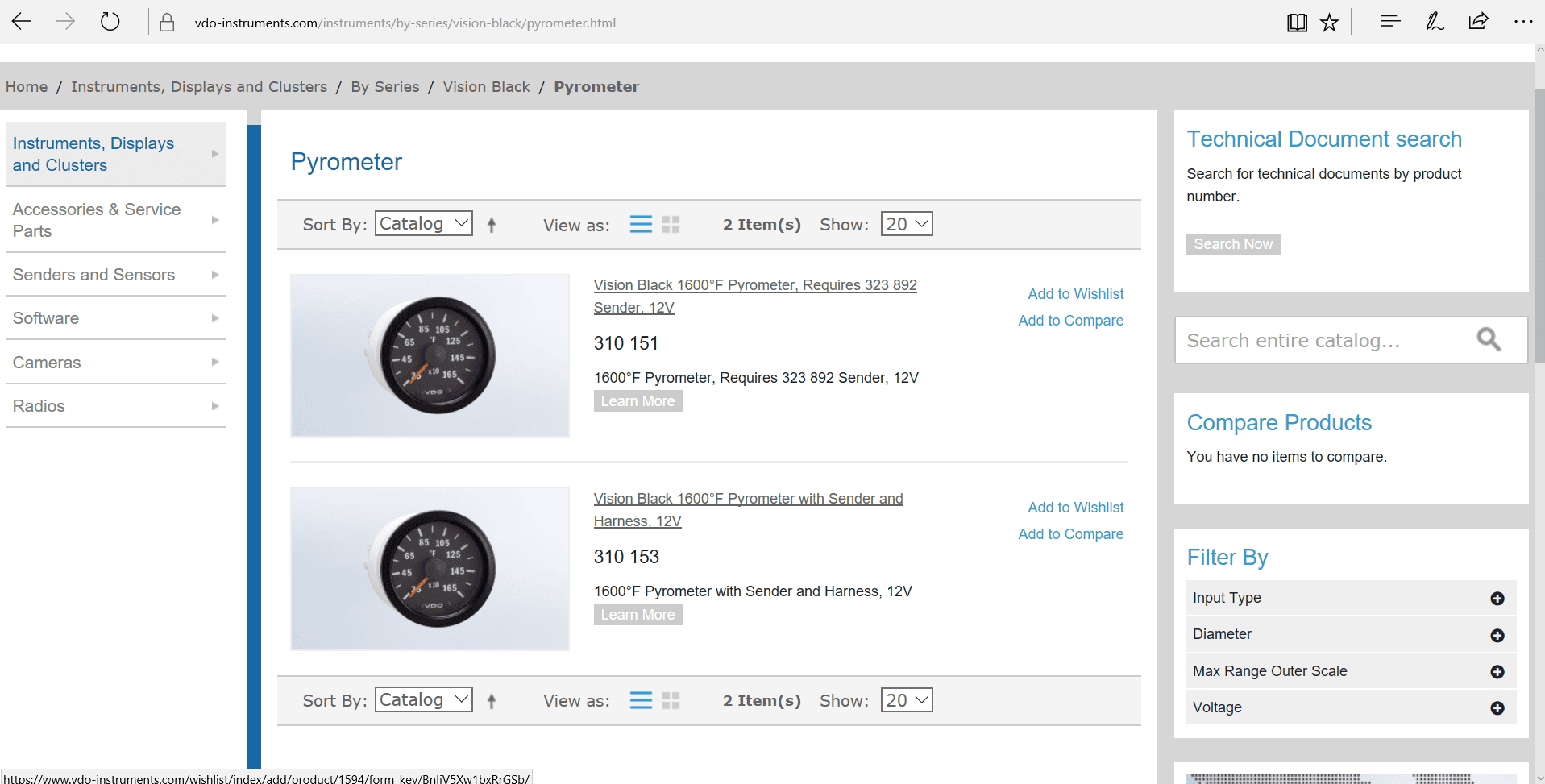Image resolution: width=1545 pixels, height=784 pixels.
Task: Open Instruments, Displays and Clusters menu
Action: [116, 154]
